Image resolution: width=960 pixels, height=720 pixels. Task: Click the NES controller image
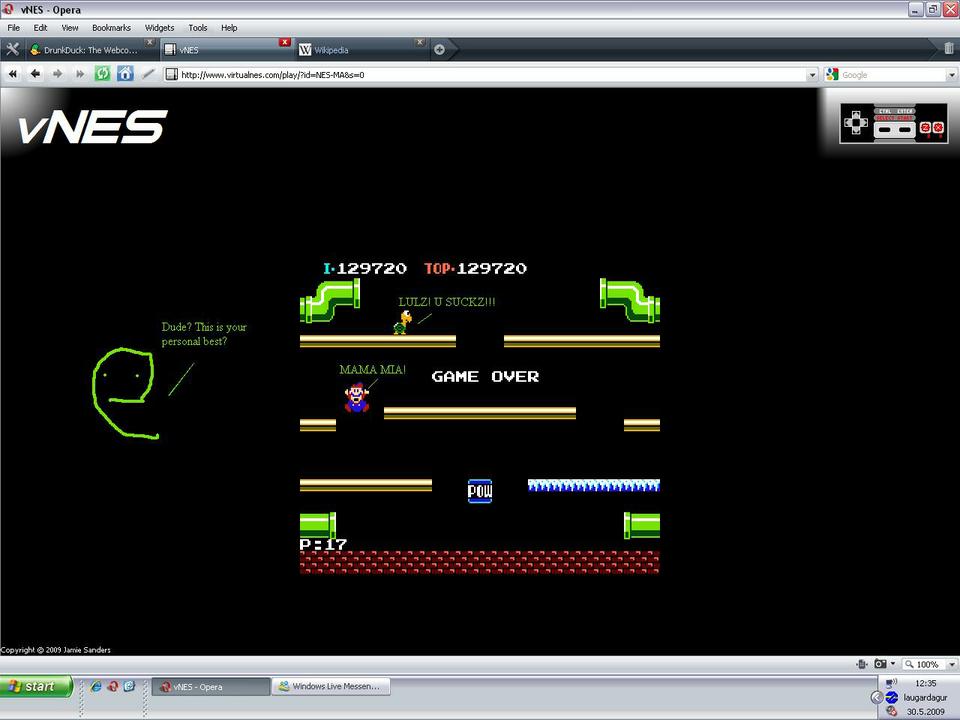pyautogui.click(x=894, y=123)
